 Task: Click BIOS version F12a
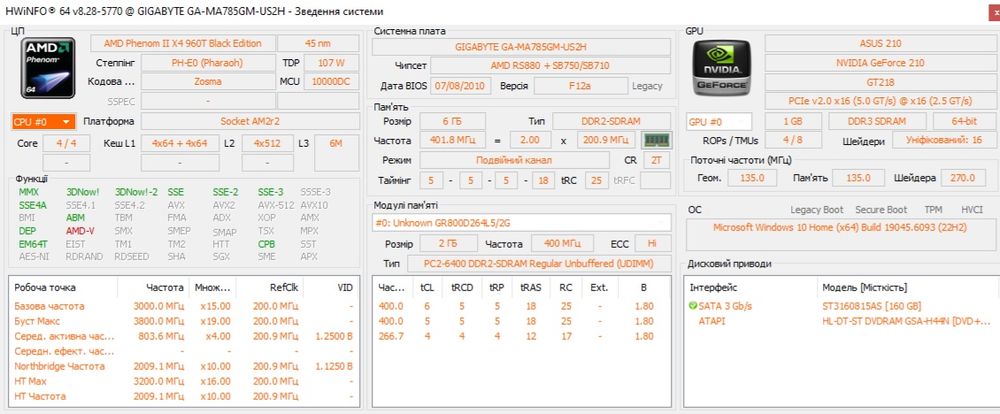(580, 86)
